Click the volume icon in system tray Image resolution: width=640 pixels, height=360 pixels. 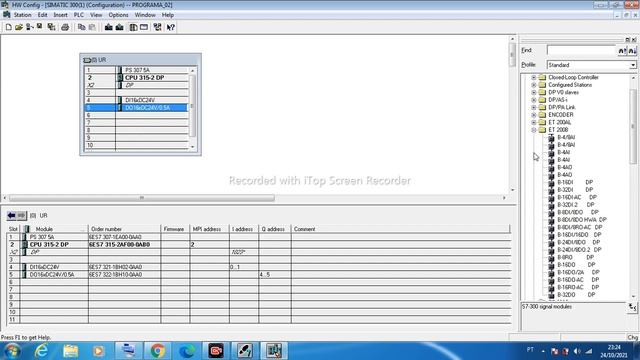coord(576,351)
